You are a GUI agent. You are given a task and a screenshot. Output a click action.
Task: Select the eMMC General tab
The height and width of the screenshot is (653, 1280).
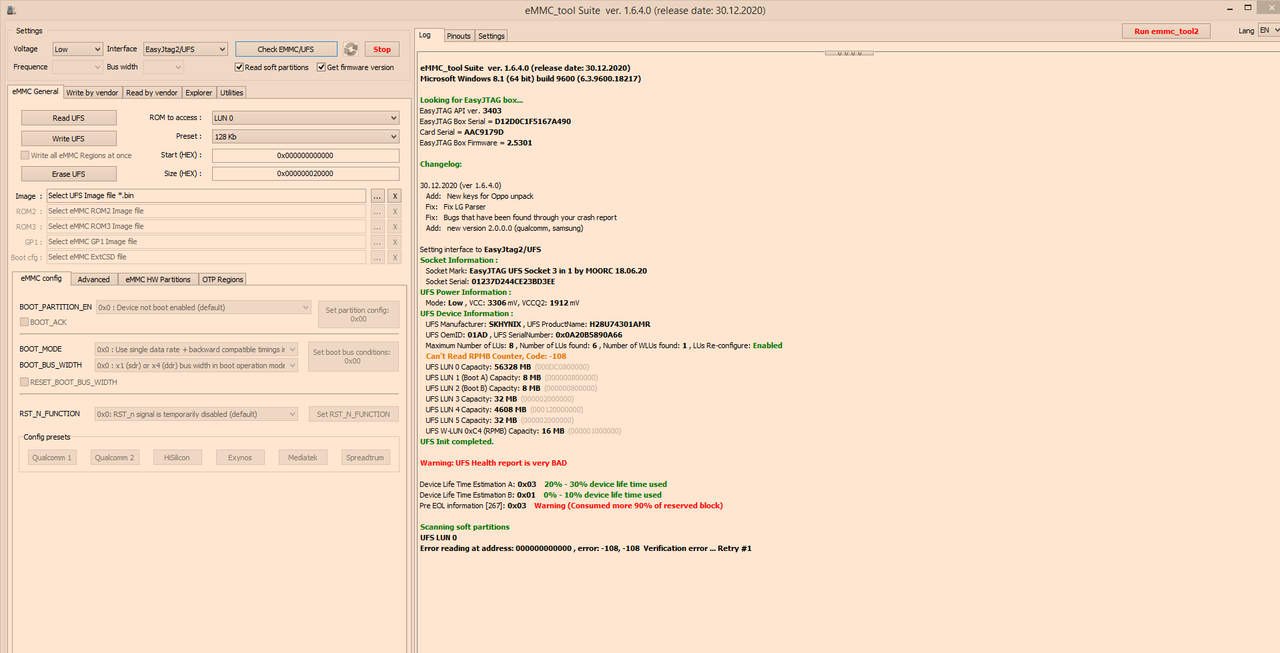pyautogui.click(x=35, y=91)
